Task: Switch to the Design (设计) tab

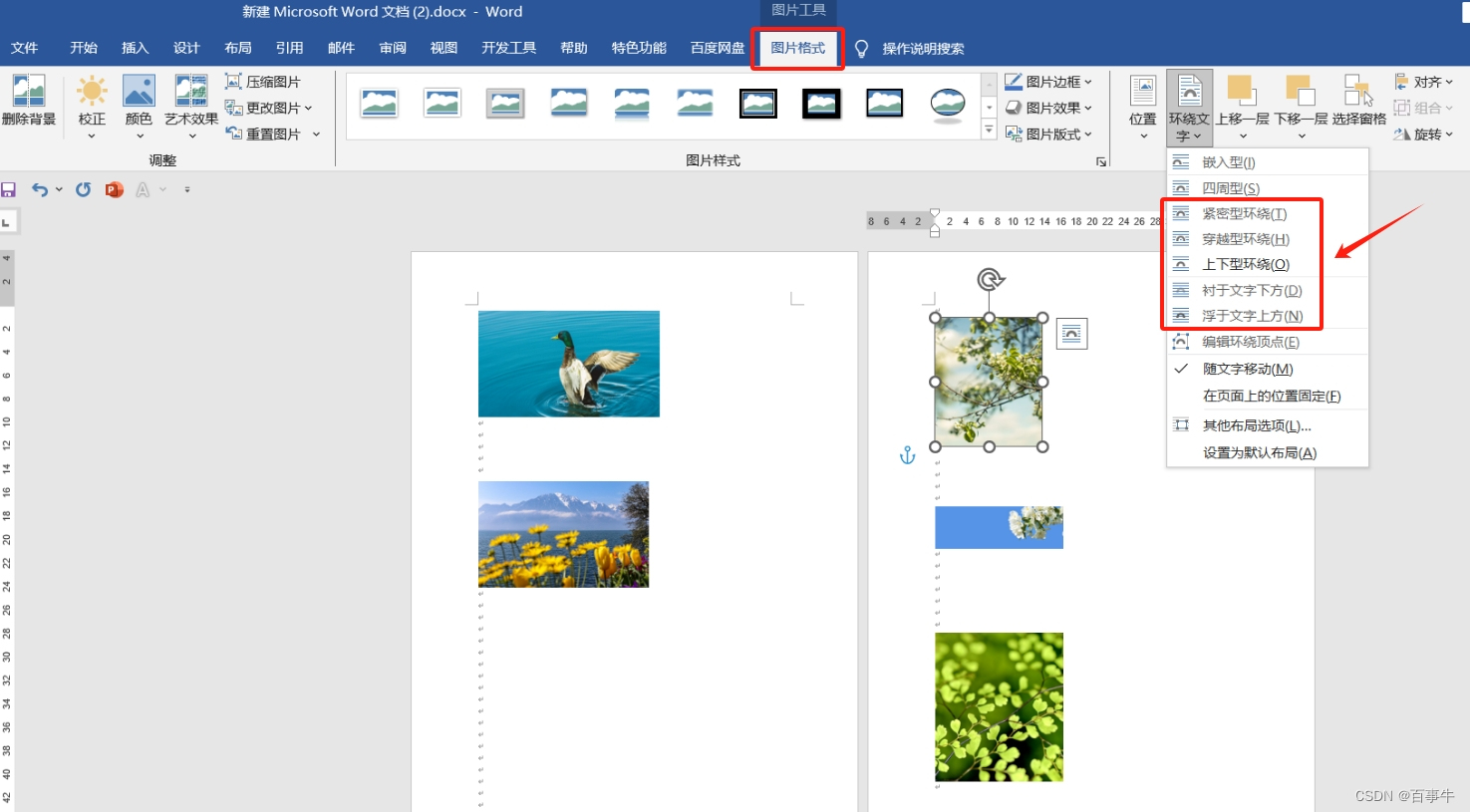Action: 186,48
